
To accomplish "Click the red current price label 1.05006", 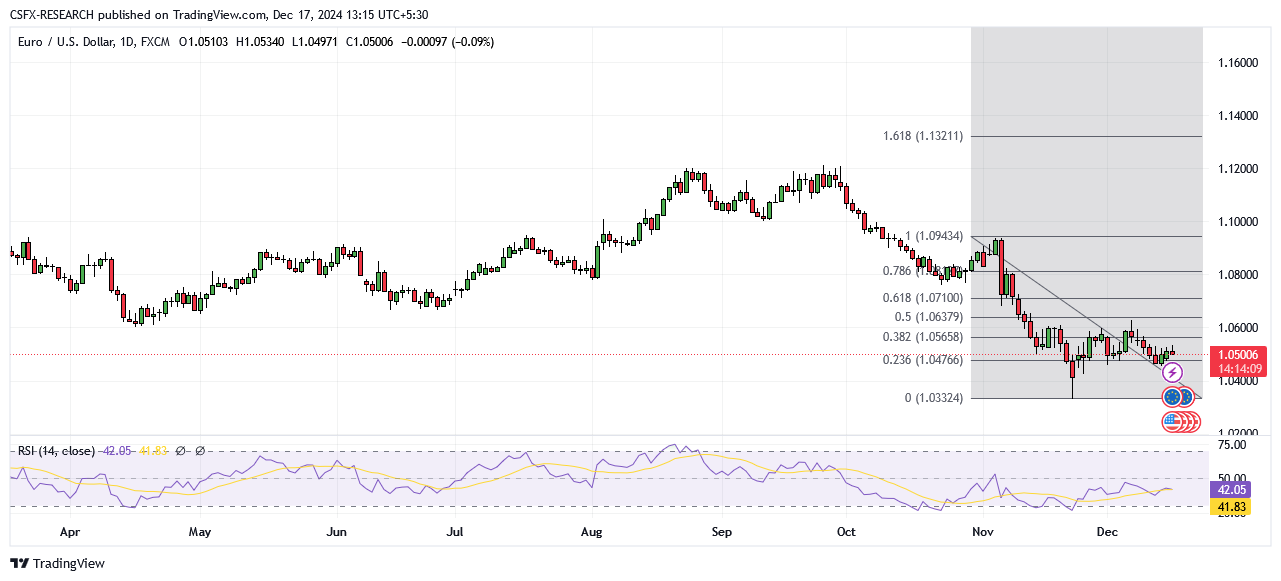I will pos(1238,354).
